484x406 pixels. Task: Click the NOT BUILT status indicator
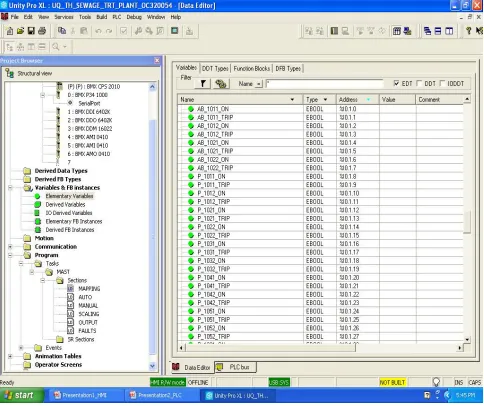pyautogui.click(x=392, y=382)
